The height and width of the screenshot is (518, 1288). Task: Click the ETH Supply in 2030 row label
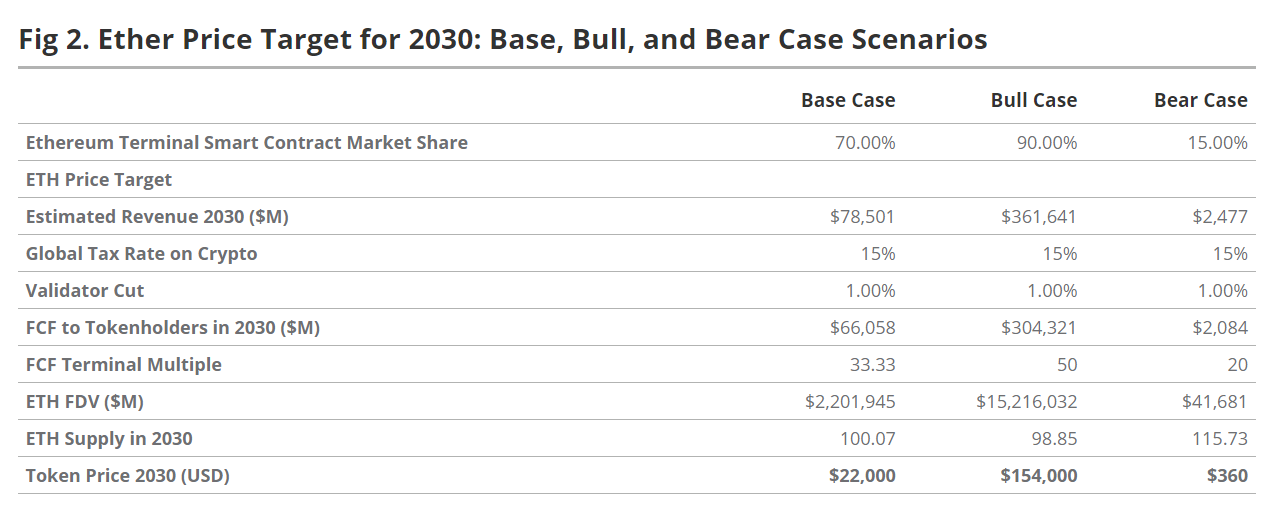tap(109, 439)
